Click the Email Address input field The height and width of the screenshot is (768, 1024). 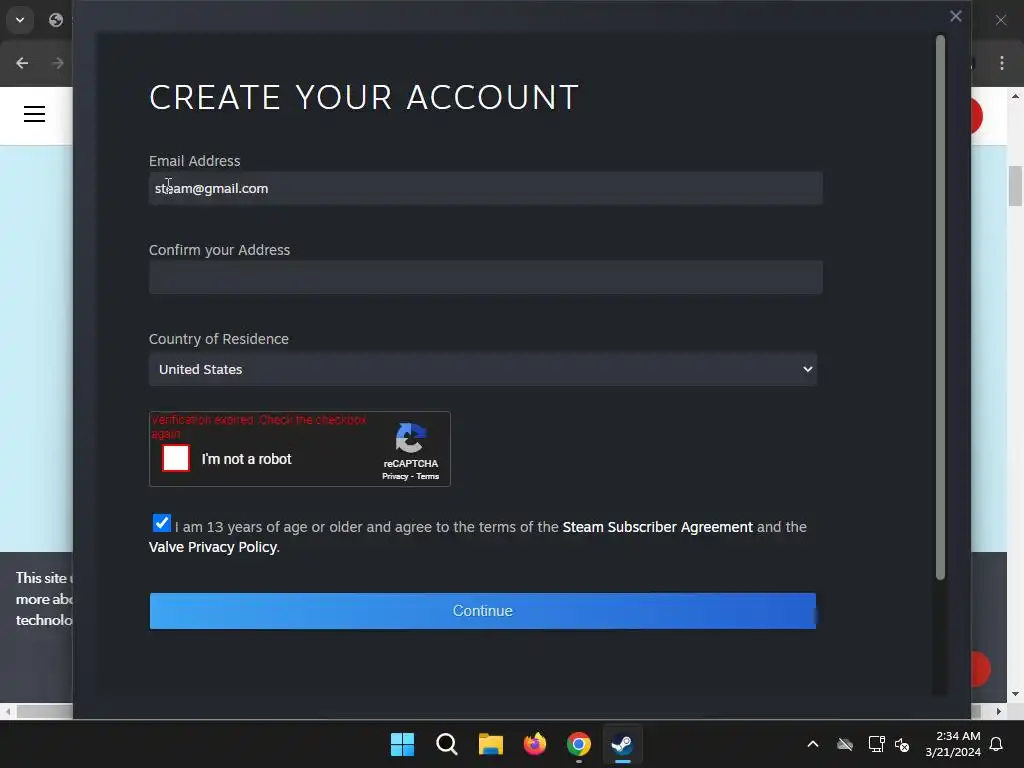[x=485, y=188]
